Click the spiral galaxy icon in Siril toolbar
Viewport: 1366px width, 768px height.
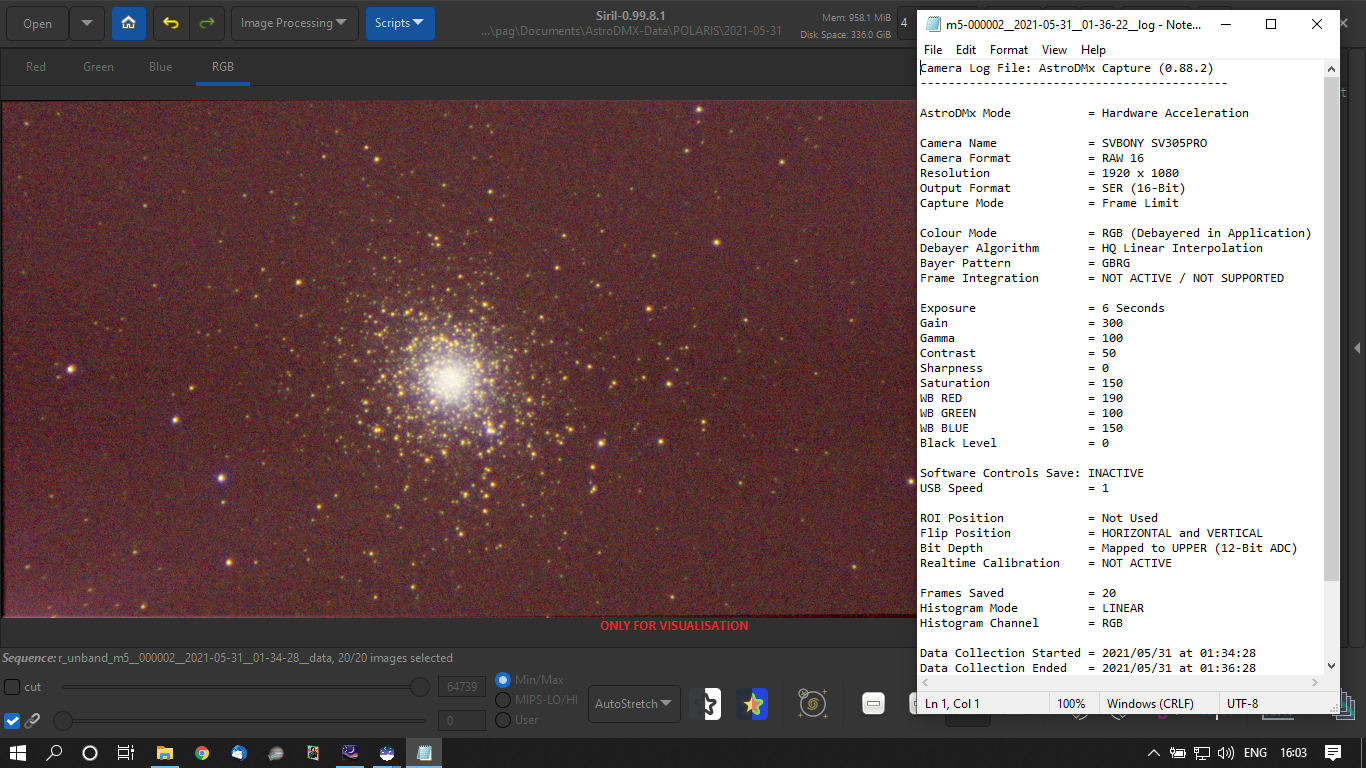tap(812, 704)
